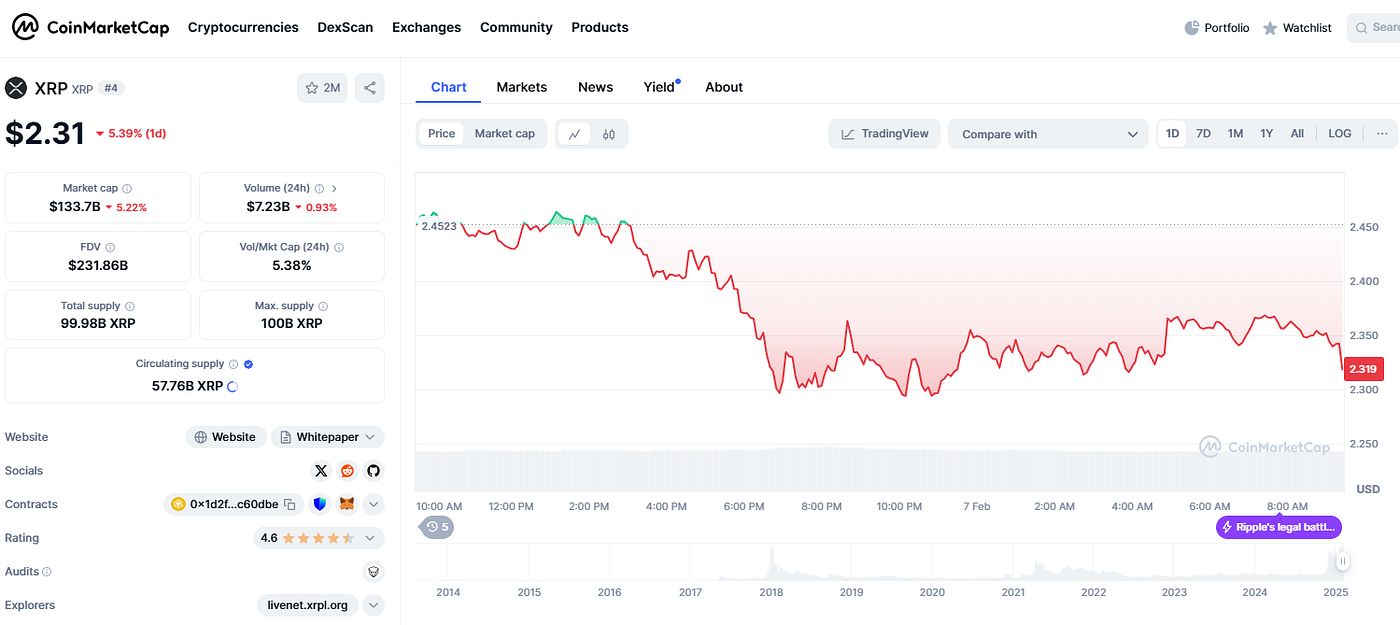This screenshot has width=1400, height=625.
Task: Expand the Volume (24h) arrow
Action: click(x=334, y=188)
